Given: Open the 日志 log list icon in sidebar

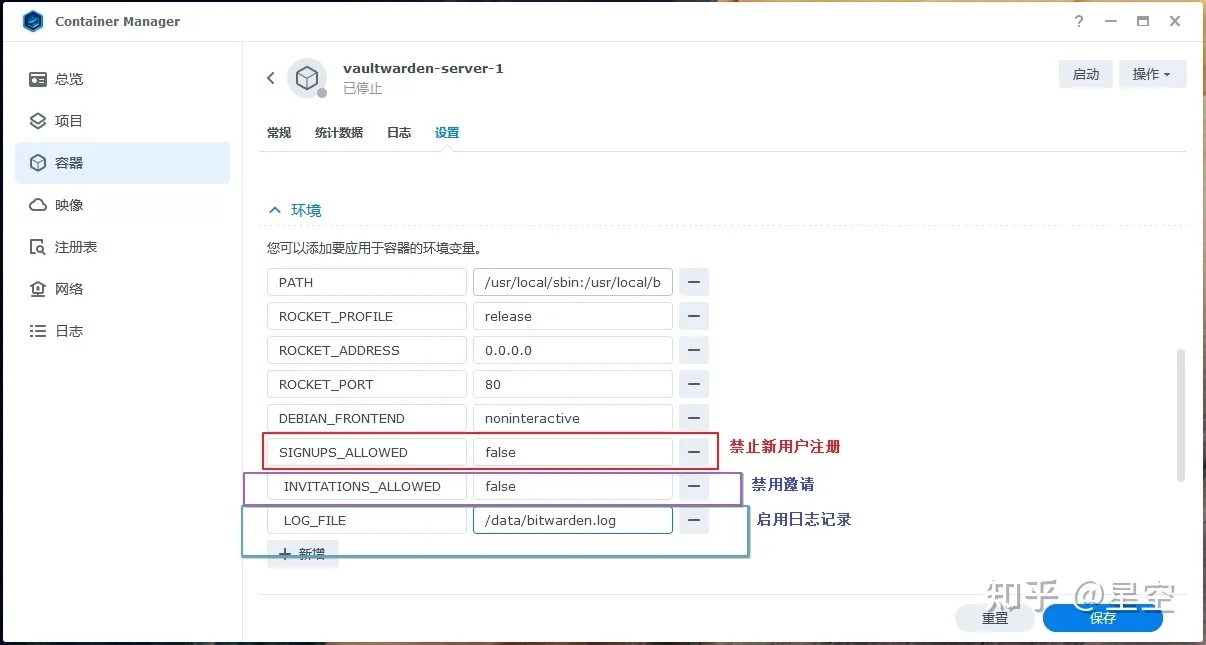Looking at the screenshot, I should pyautogui.click(x=38, y=331).
